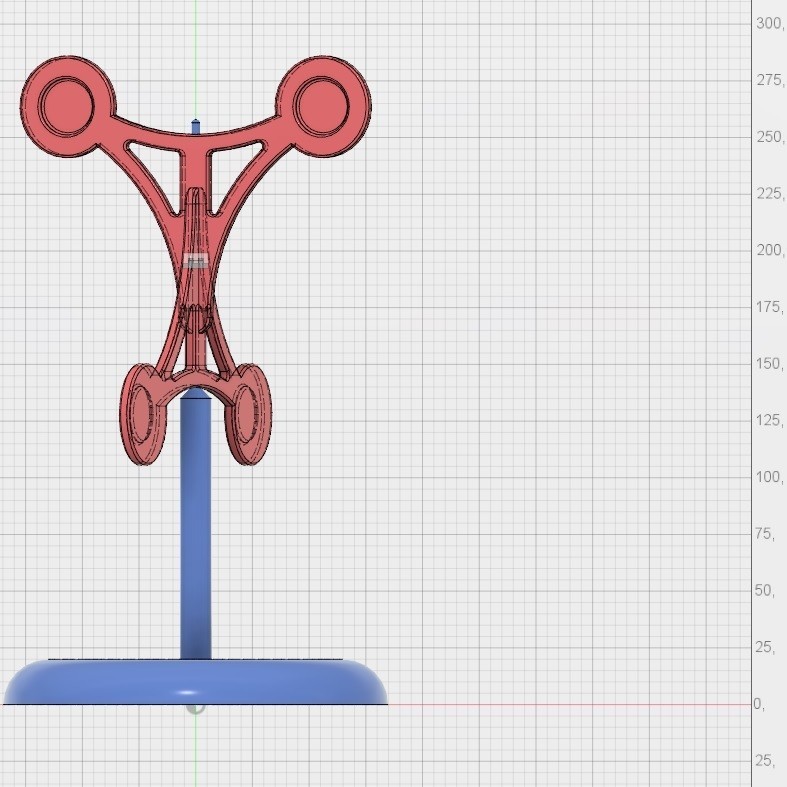Screen dimensions: 787x787
Task: Click the ruler label 150
Action: coord(769,363)
